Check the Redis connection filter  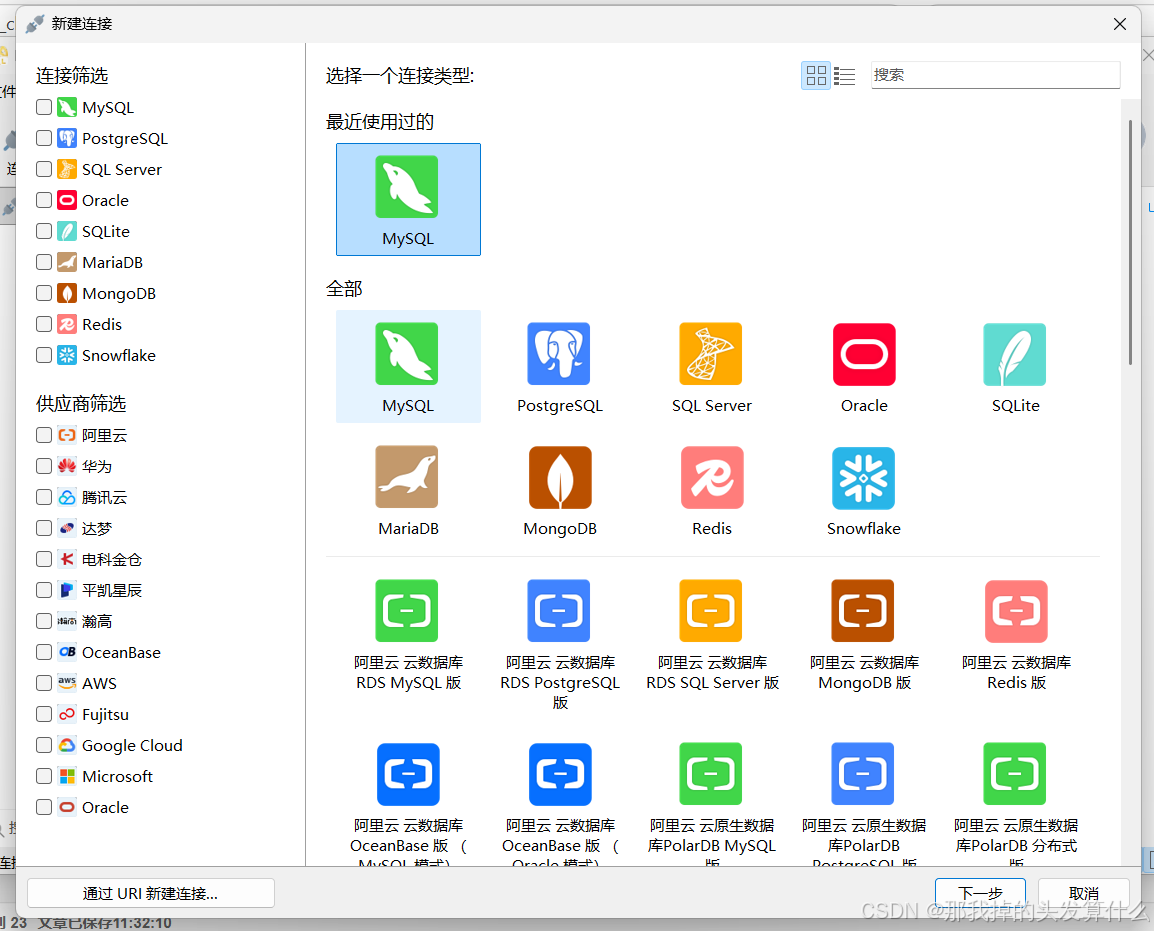[x=44, y=324]
